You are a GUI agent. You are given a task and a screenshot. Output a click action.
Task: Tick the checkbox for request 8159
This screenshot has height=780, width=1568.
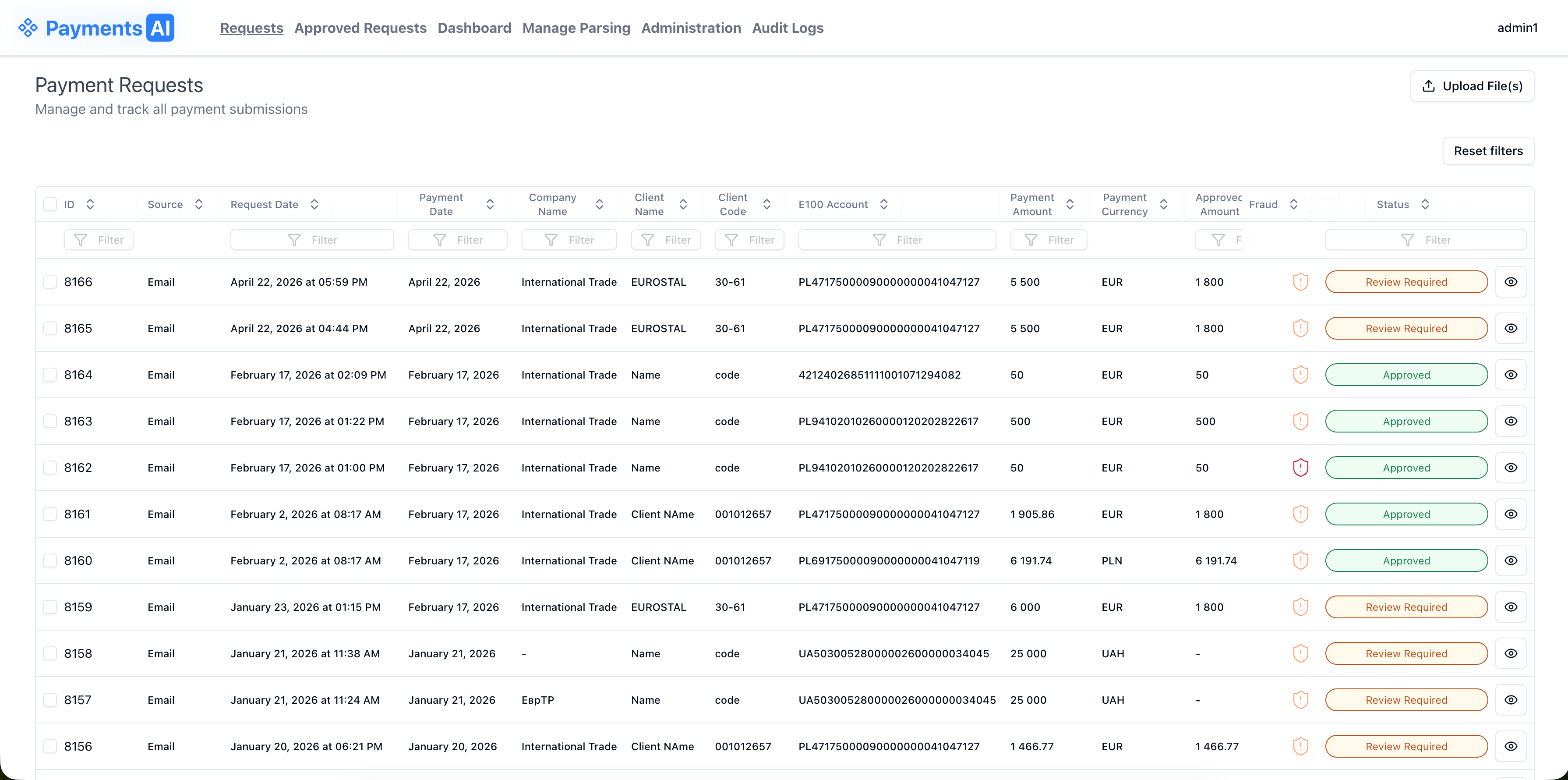[50, 607]
